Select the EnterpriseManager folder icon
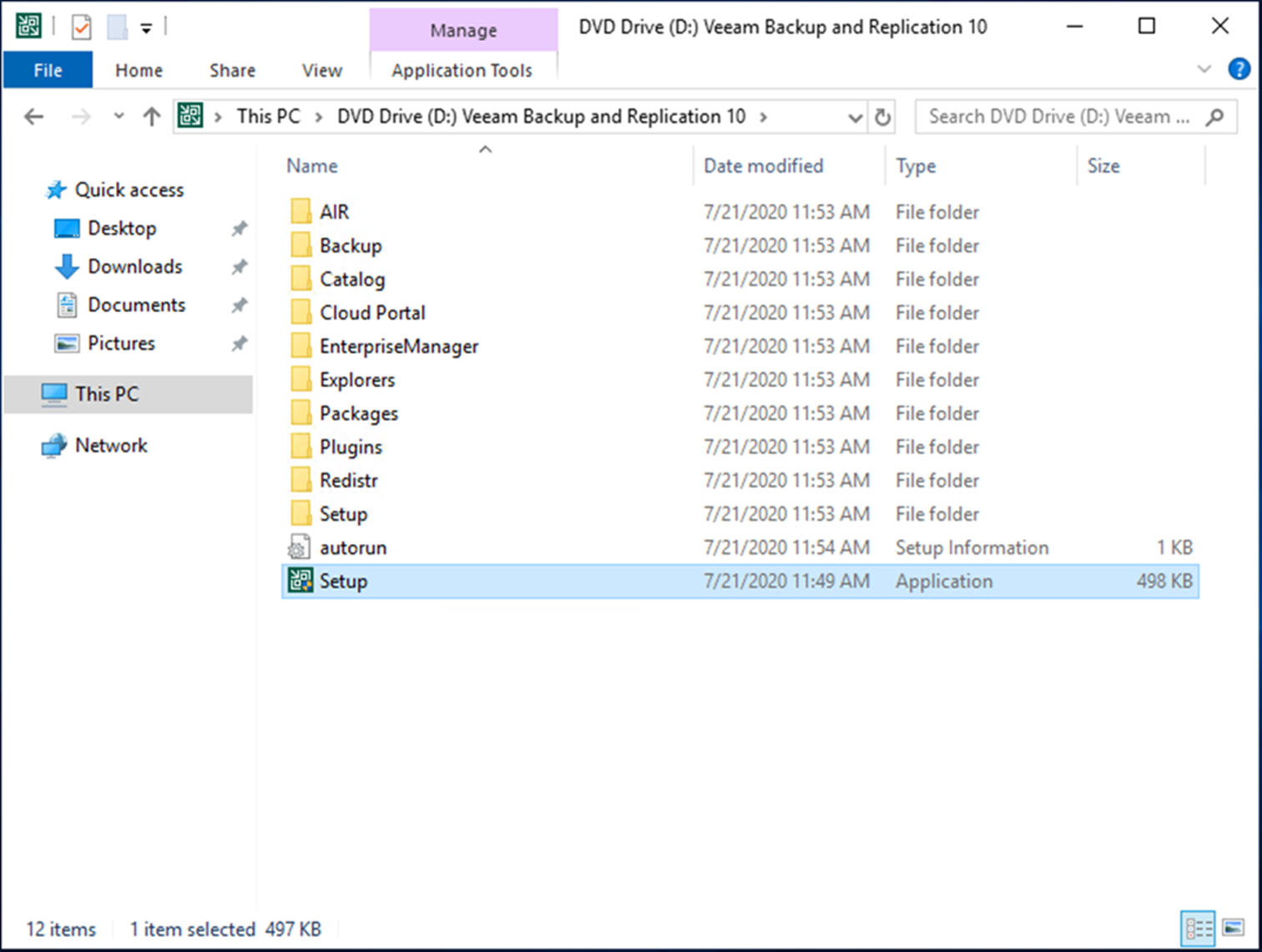The width and height of the screenshot is (1262, 952). (x=300, y=346)
